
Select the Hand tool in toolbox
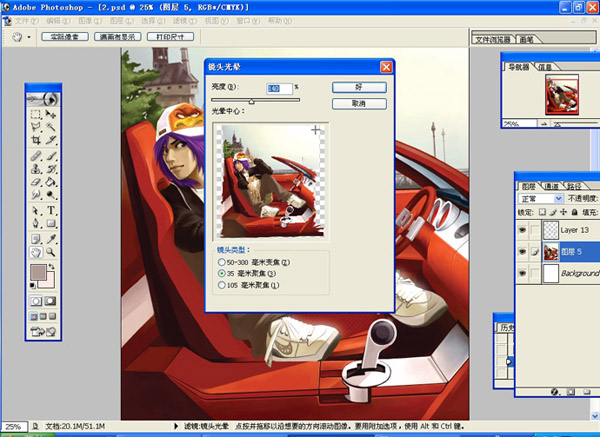tap(36, 252)
